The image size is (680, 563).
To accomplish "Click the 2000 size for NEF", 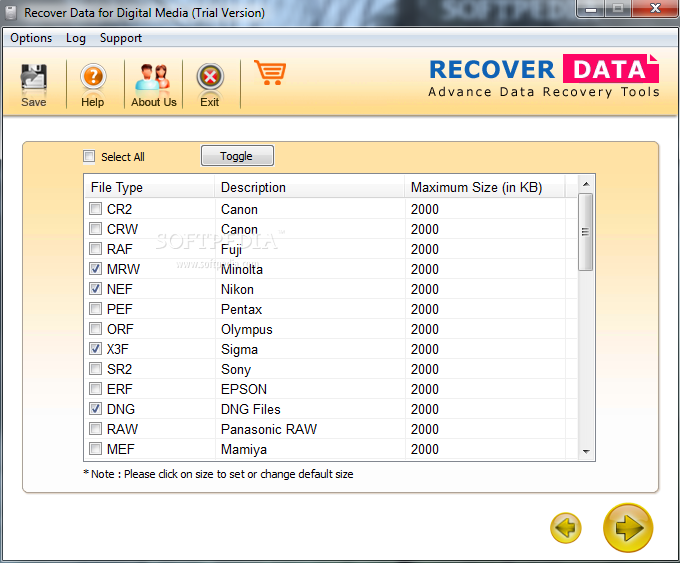I will click(x=425, y=289).
